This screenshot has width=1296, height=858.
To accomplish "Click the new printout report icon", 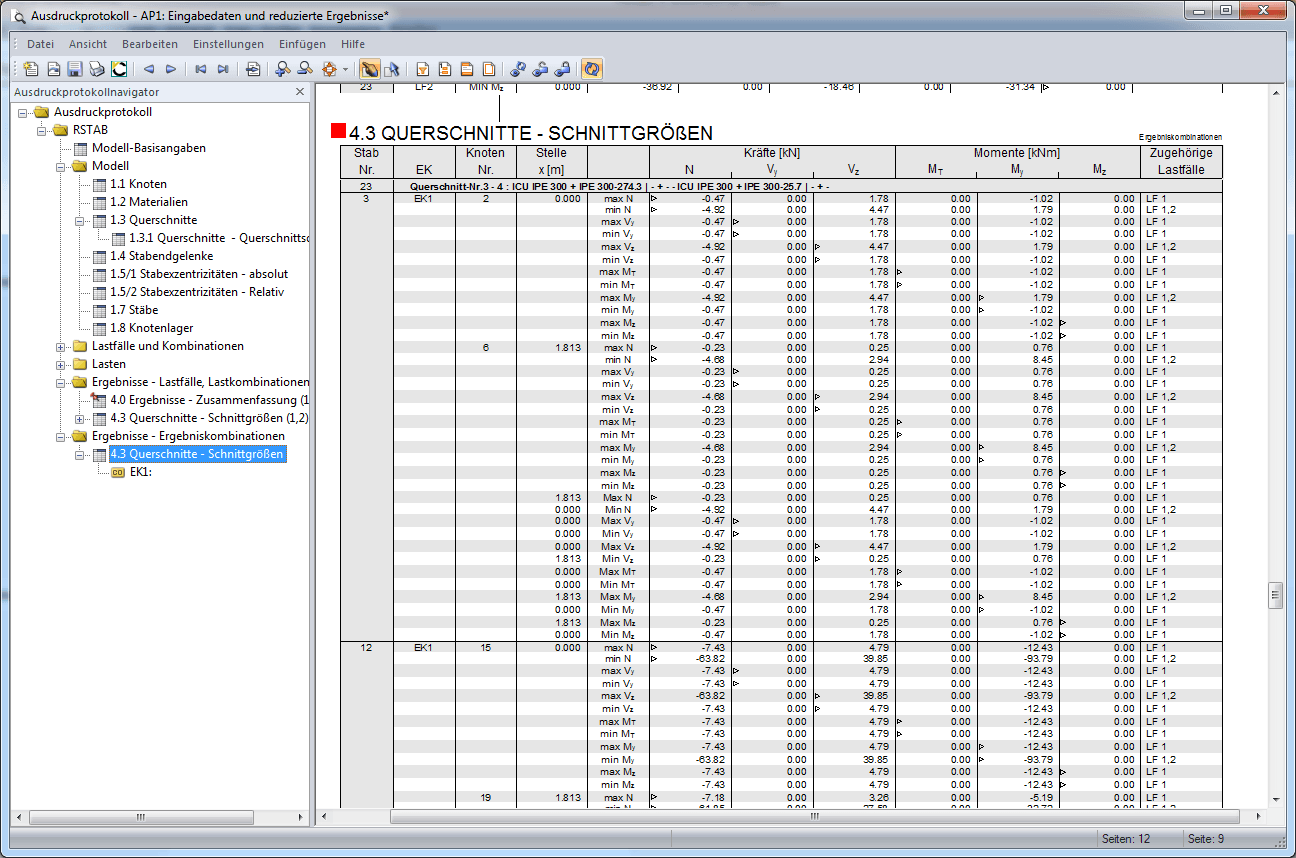I will coord(32,69).
